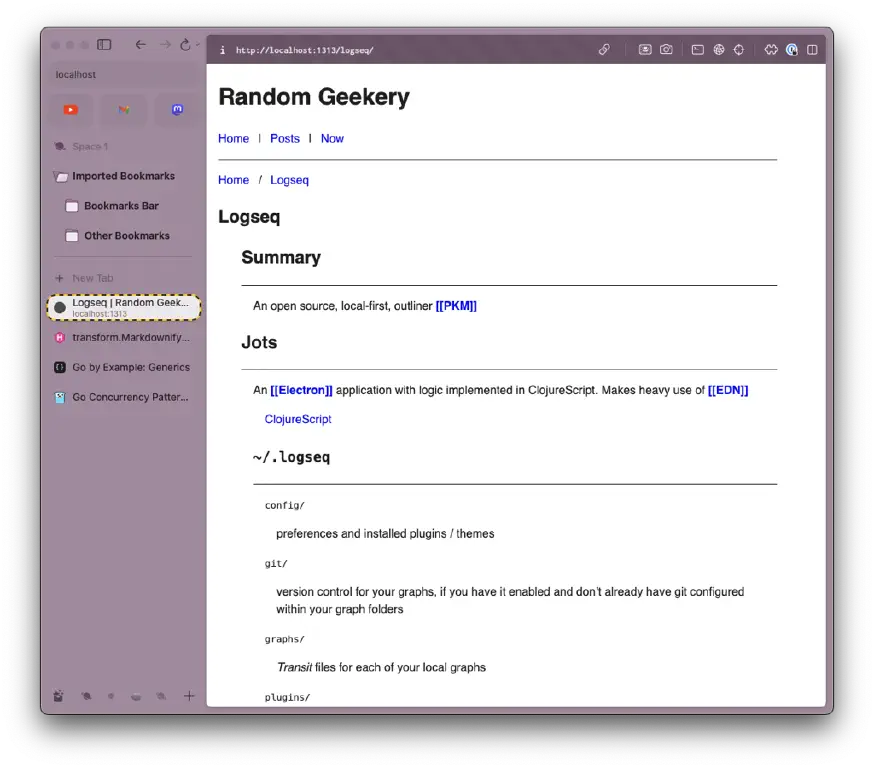This screenshot has width=874, height=768.
Task: Open the Posts navigation link
Action: (x=285, y=139)
